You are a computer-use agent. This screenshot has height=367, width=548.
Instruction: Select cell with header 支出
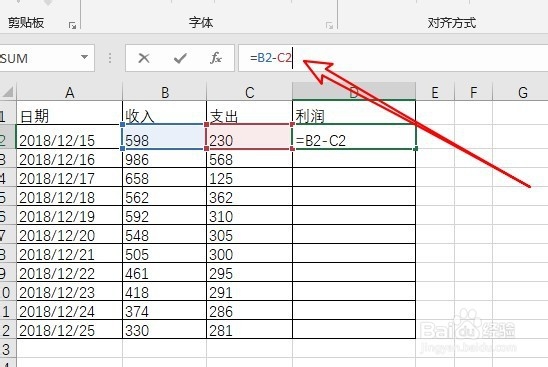pyautogui.click(x=249, y=113)
